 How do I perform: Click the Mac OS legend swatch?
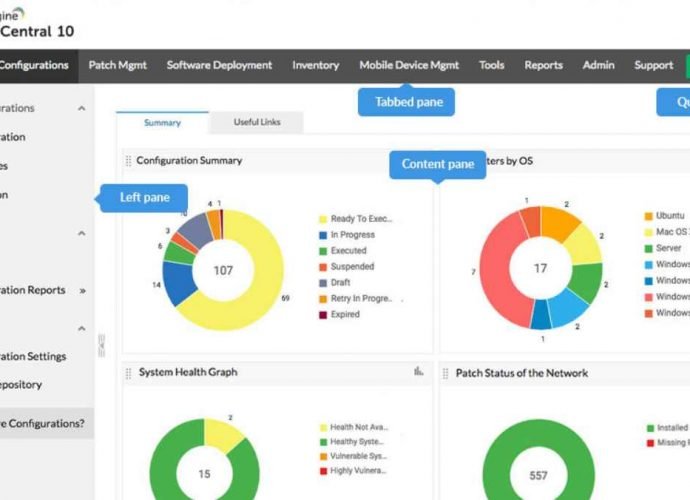pyautogui.click(x=648, y=232)
